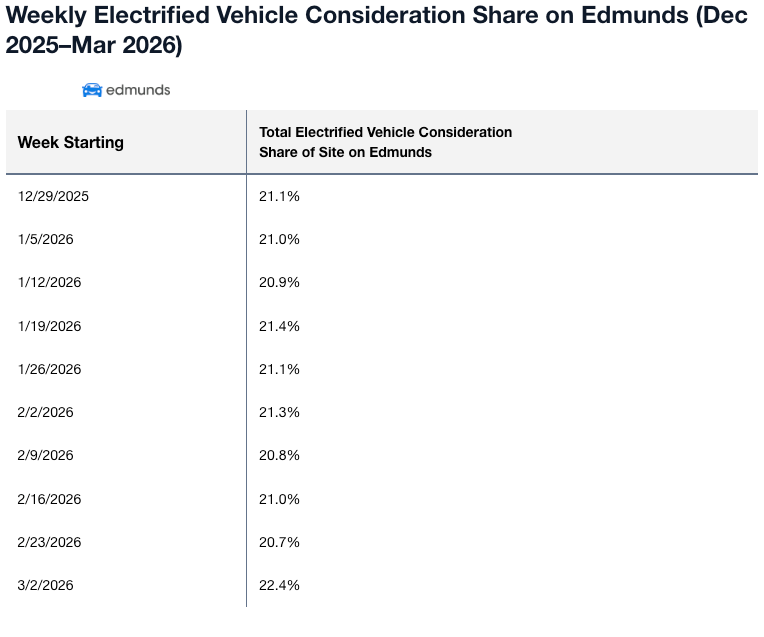
Task: Click the 20.9% share value
Action: click(280, 283)
